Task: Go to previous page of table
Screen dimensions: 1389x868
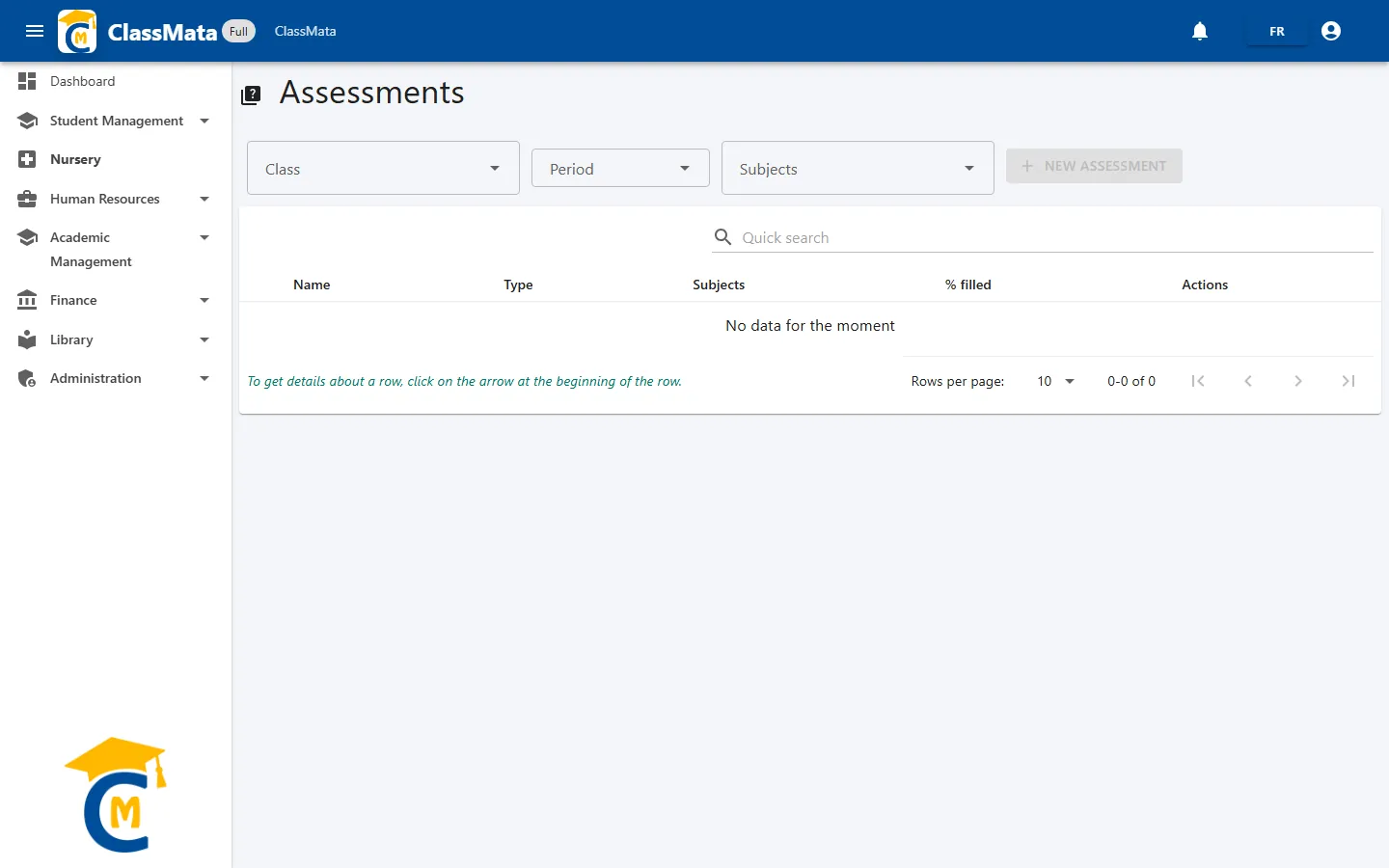Action: point(1248,381)
